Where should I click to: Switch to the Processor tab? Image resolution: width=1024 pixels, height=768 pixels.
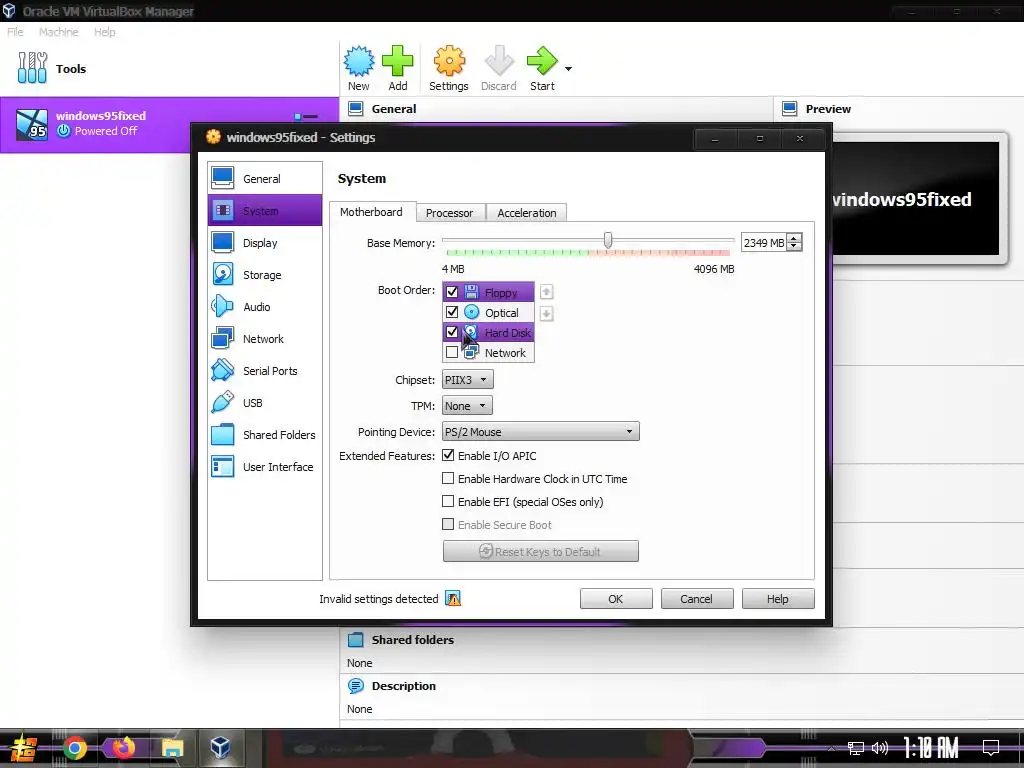coord(449,213)
